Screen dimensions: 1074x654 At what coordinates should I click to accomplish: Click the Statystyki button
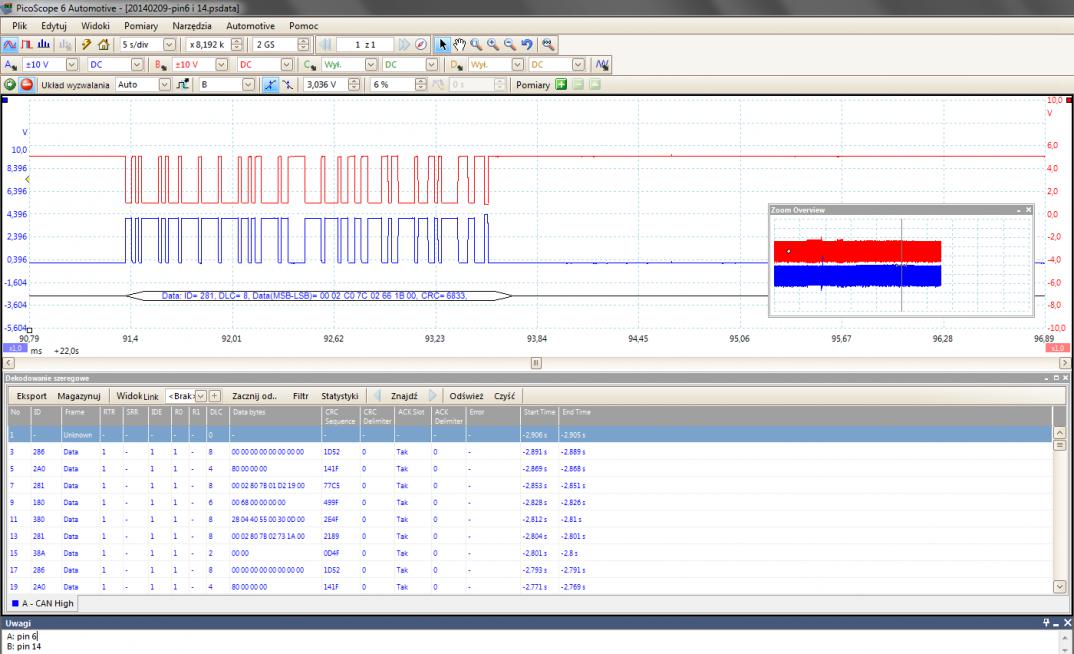[339, 396]
